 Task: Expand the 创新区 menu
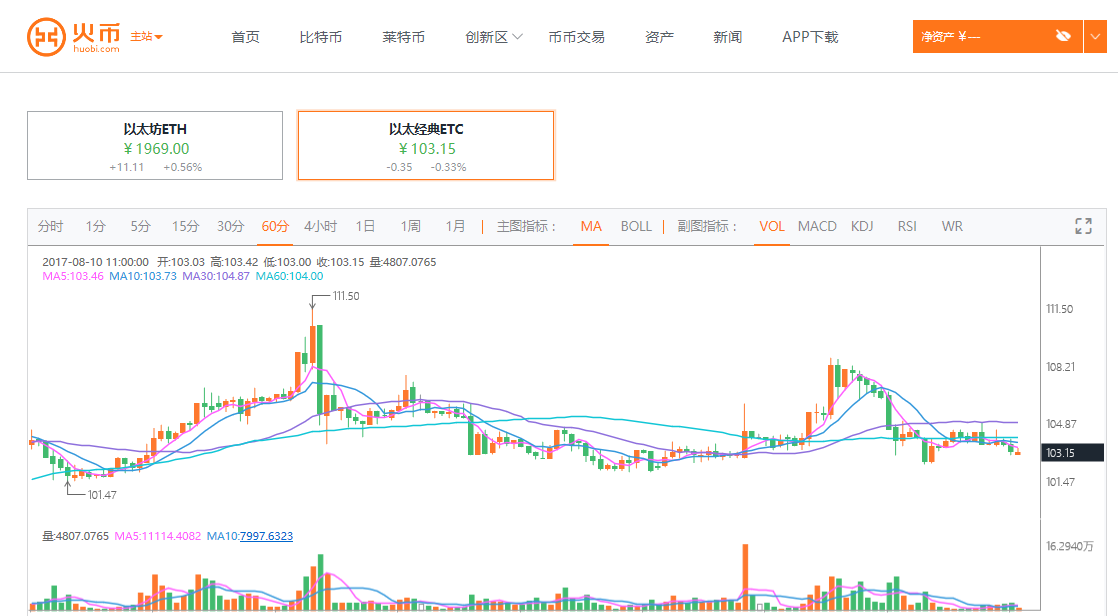[494, 37]
